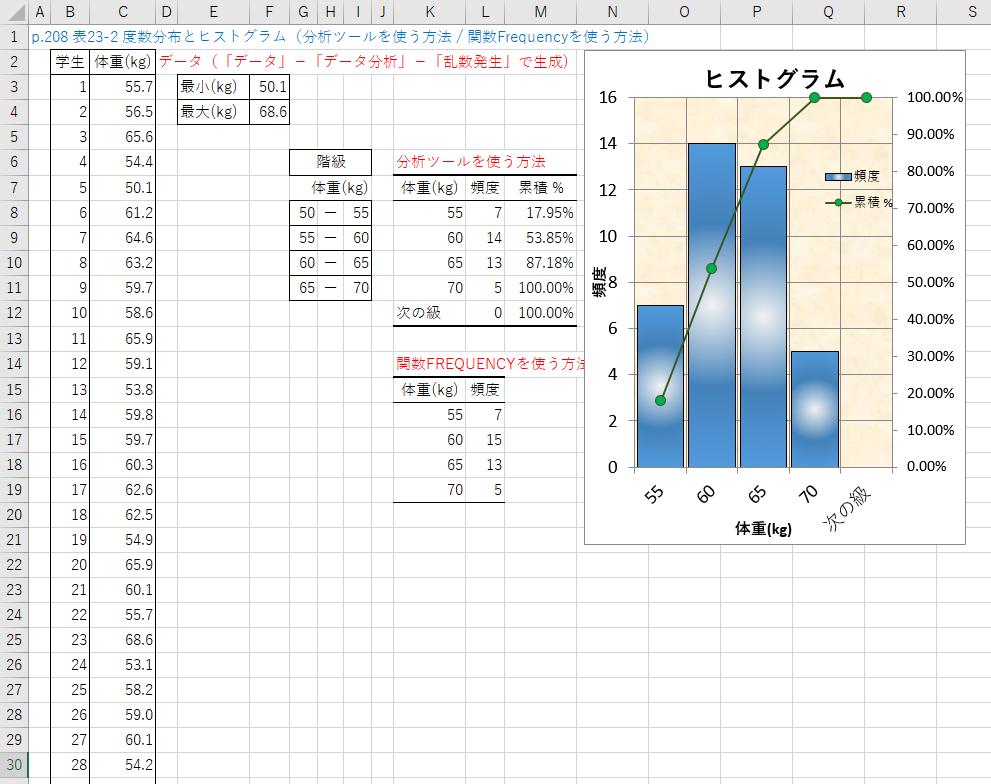Select student number 23 cell
This screenshot has width=991, height=784.
(x=70, y=639)
